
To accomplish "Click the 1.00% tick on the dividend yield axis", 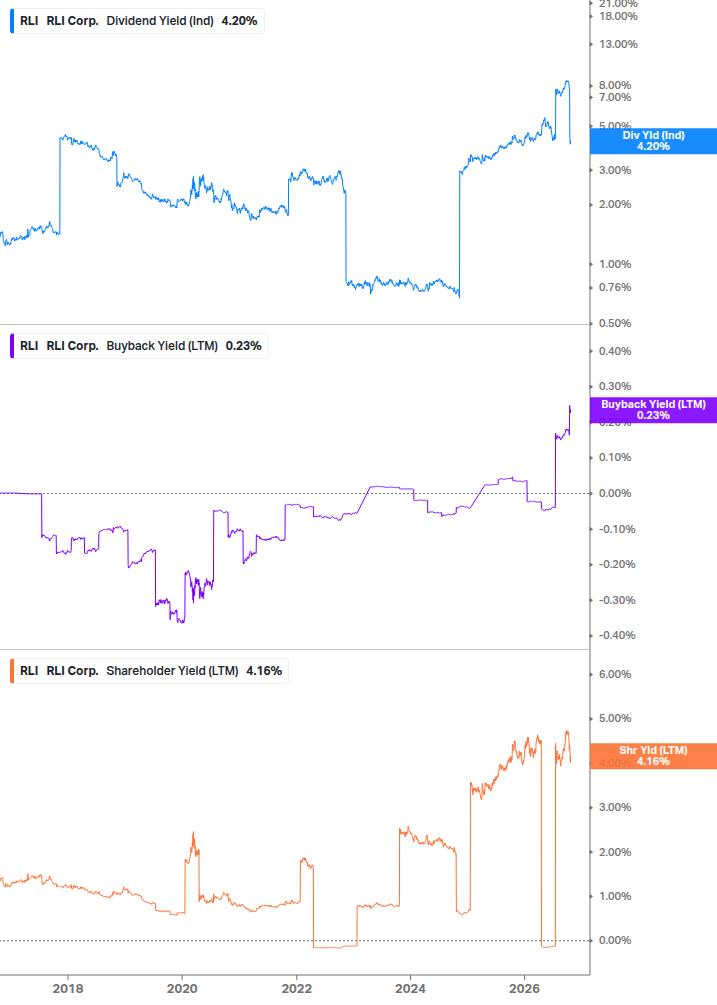I will coord(615,264).
